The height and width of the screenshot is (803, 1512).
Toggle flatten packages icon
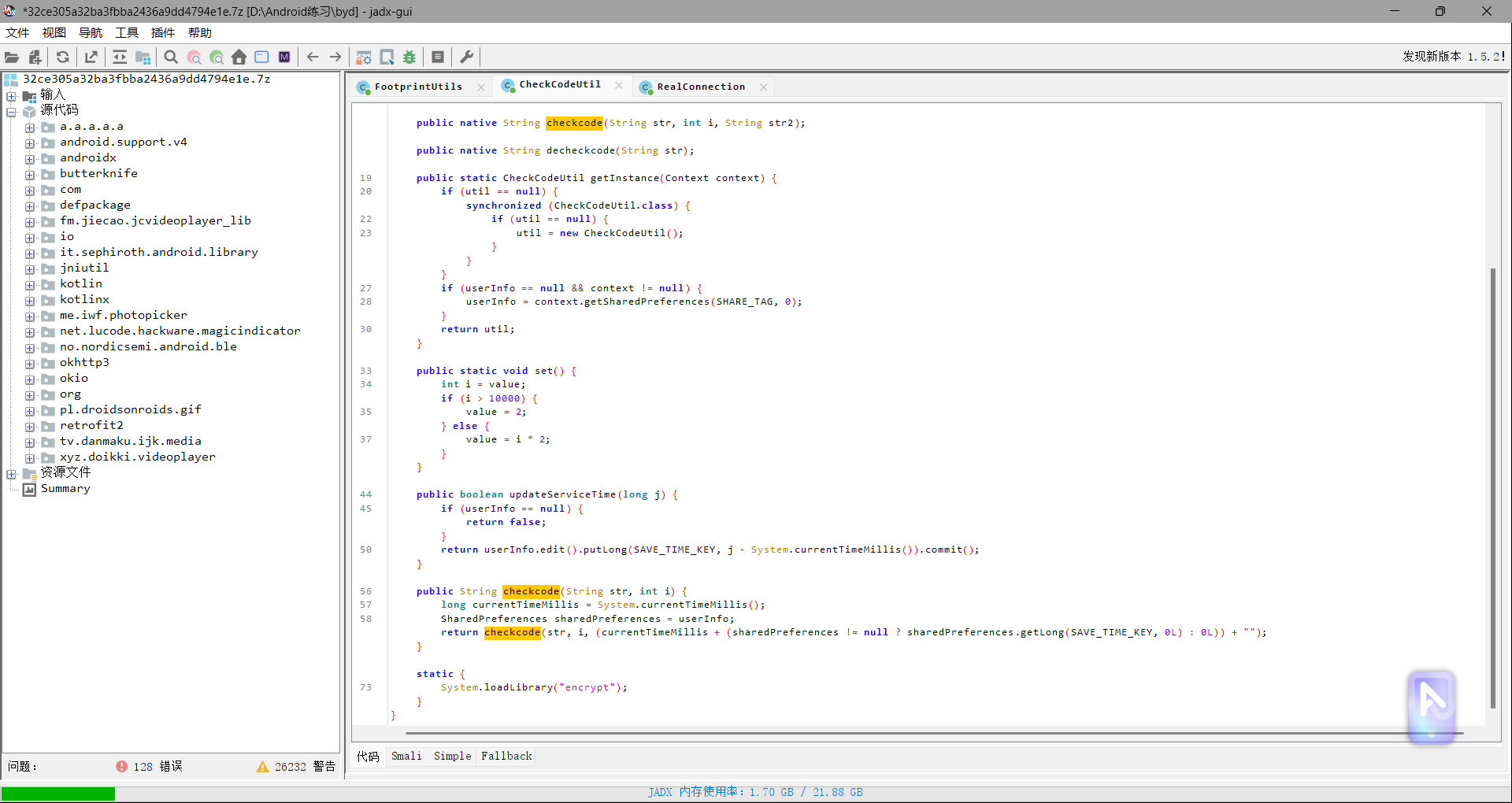coord(143,57)
